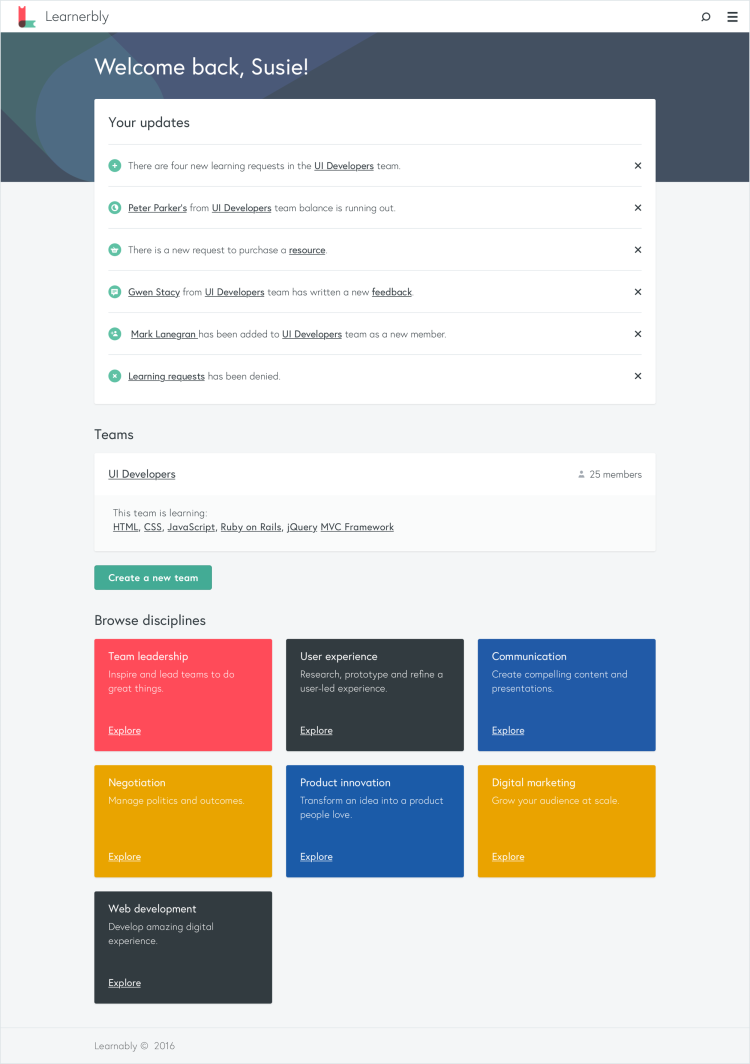Dismiss the four new learning requests update
Screen dimensions: 750x1064
coord(638,166)
